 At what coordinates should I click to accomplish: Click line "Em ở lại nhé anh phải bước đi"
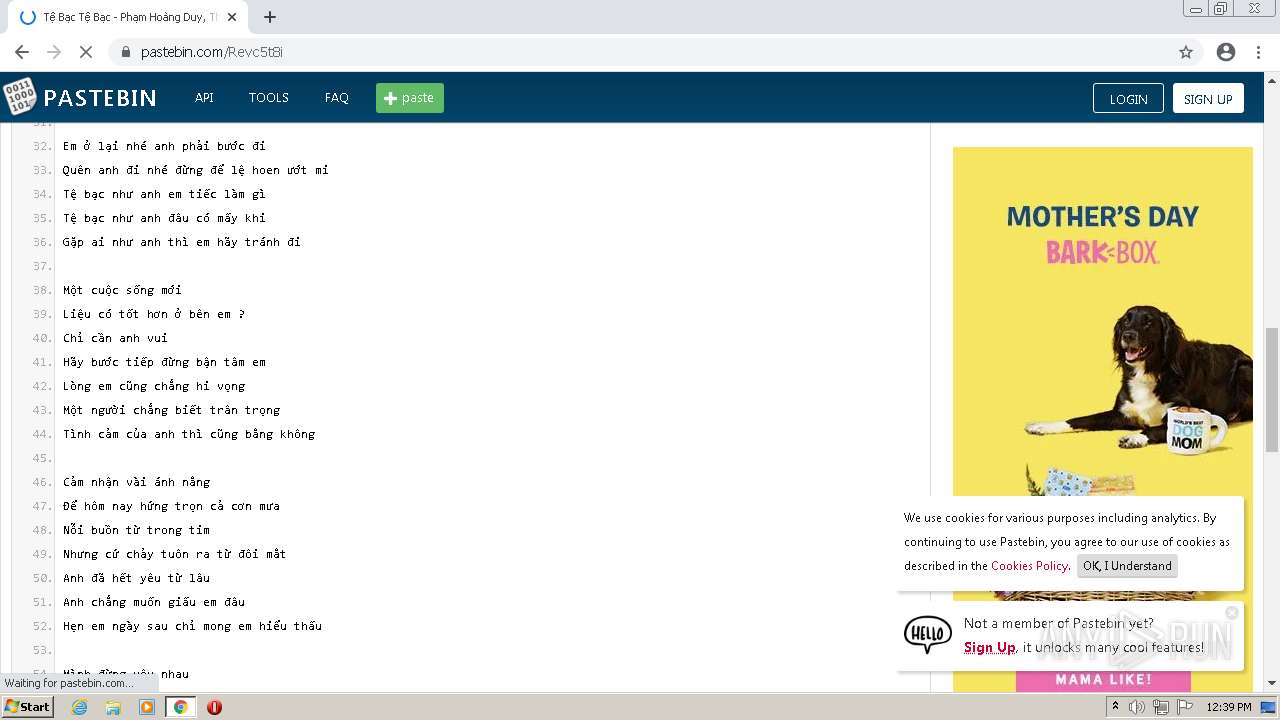[164, 146]
